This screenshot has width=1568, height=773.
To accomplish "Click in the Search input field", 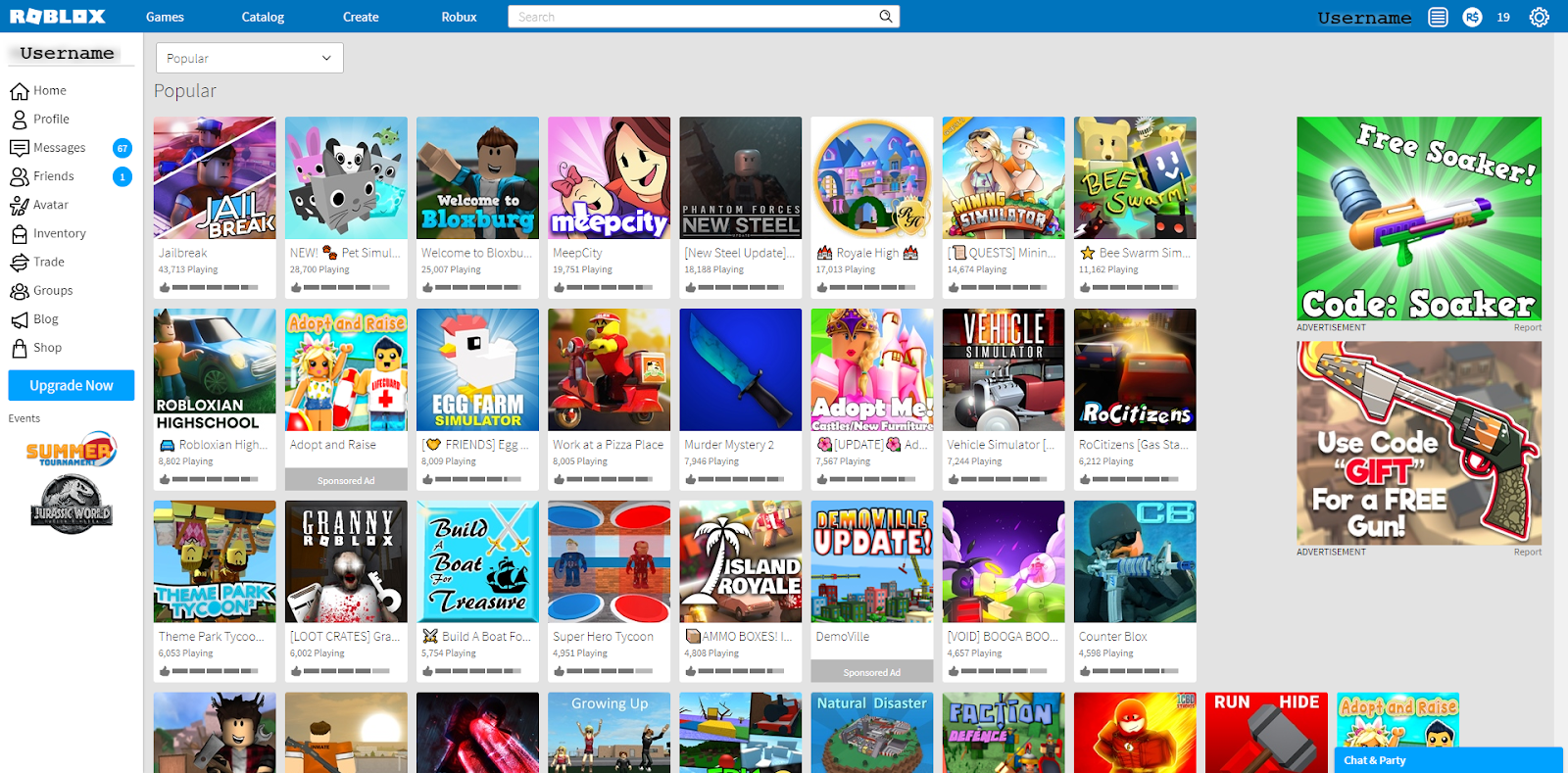I will click(x=694, y=17).
